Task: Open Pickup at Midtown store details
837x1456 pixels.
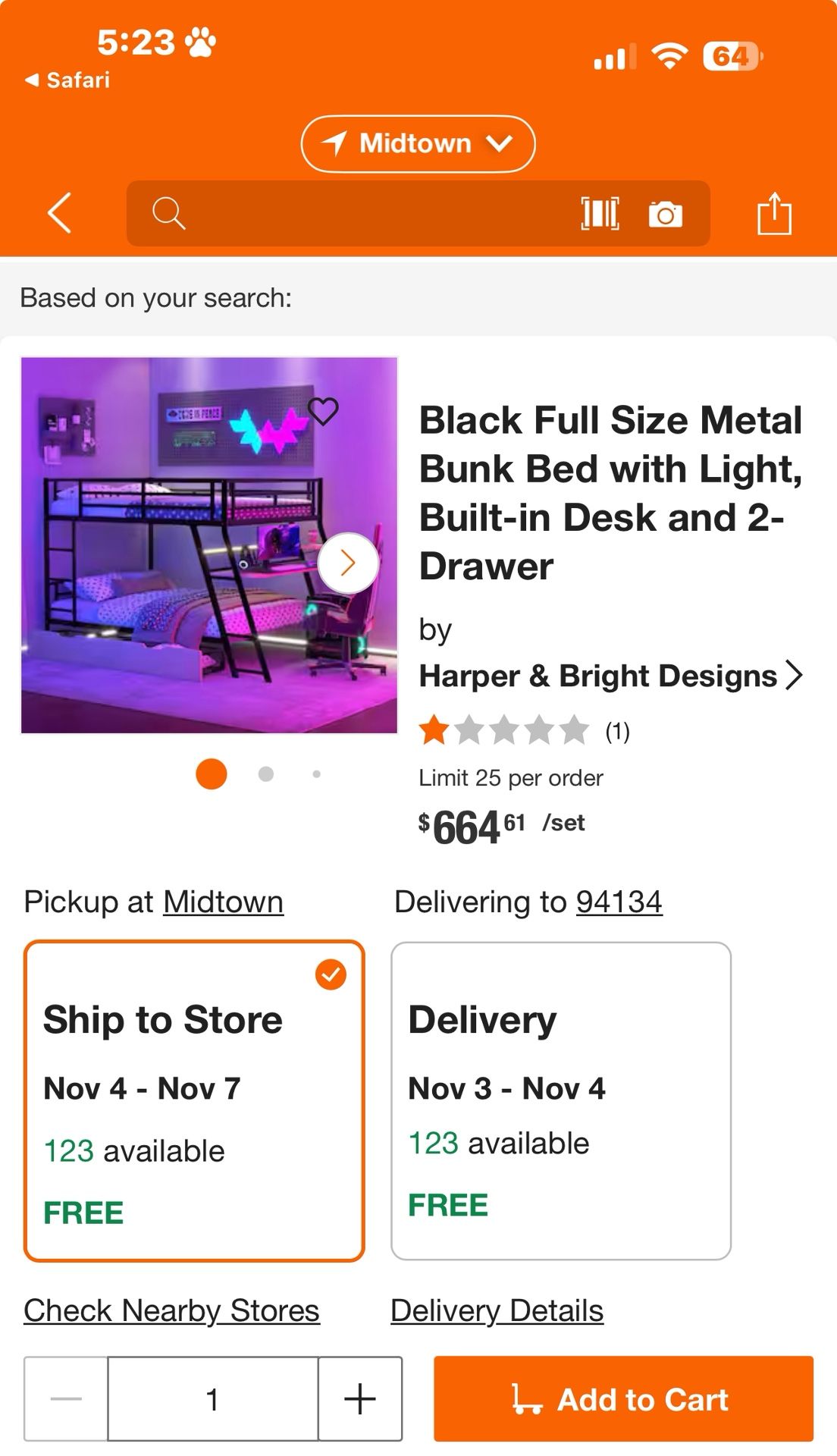Action: click(x=222, y=901)
